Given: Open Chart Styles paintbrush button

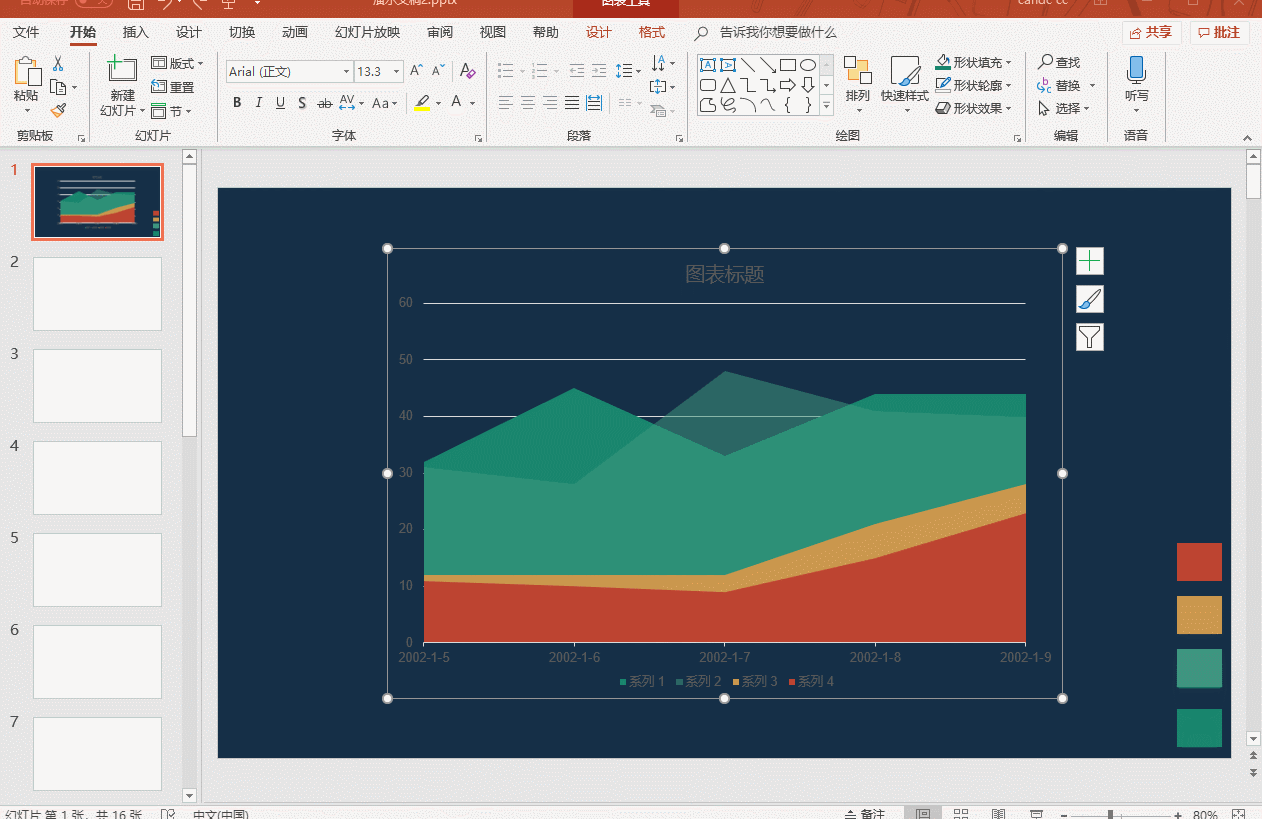Looking at the screenshot, I should coord(1089,299).
